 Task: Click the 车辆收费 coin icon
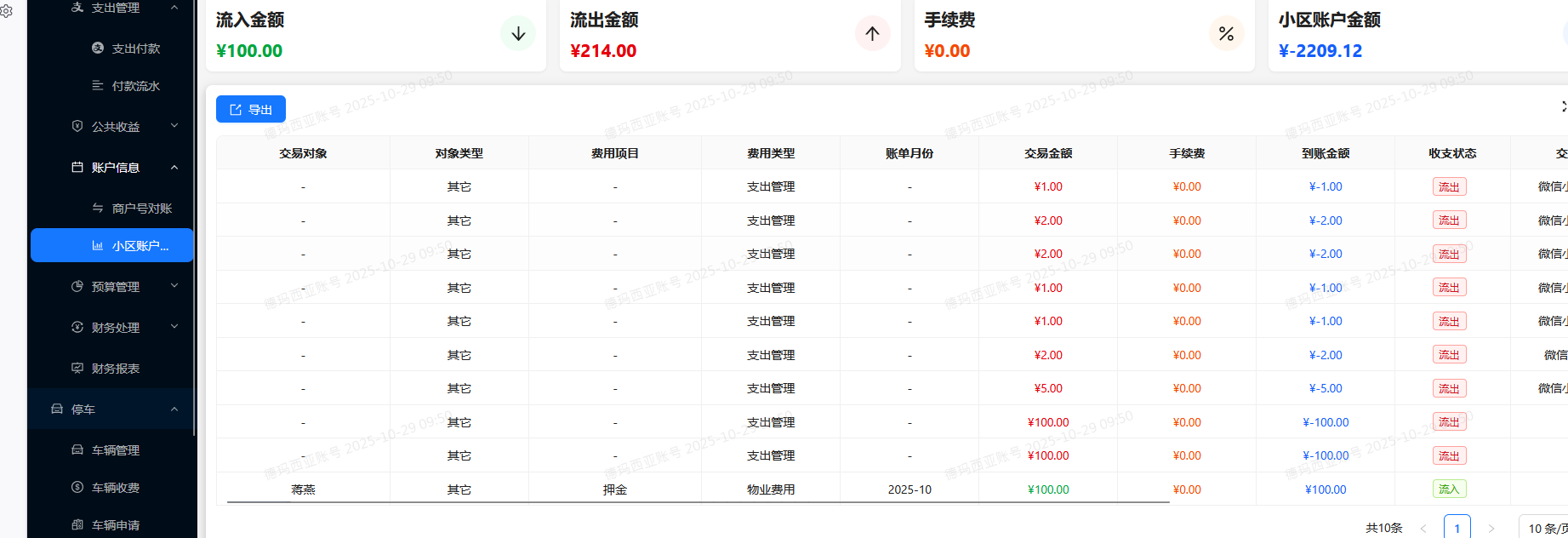click(x=77, y=488)
